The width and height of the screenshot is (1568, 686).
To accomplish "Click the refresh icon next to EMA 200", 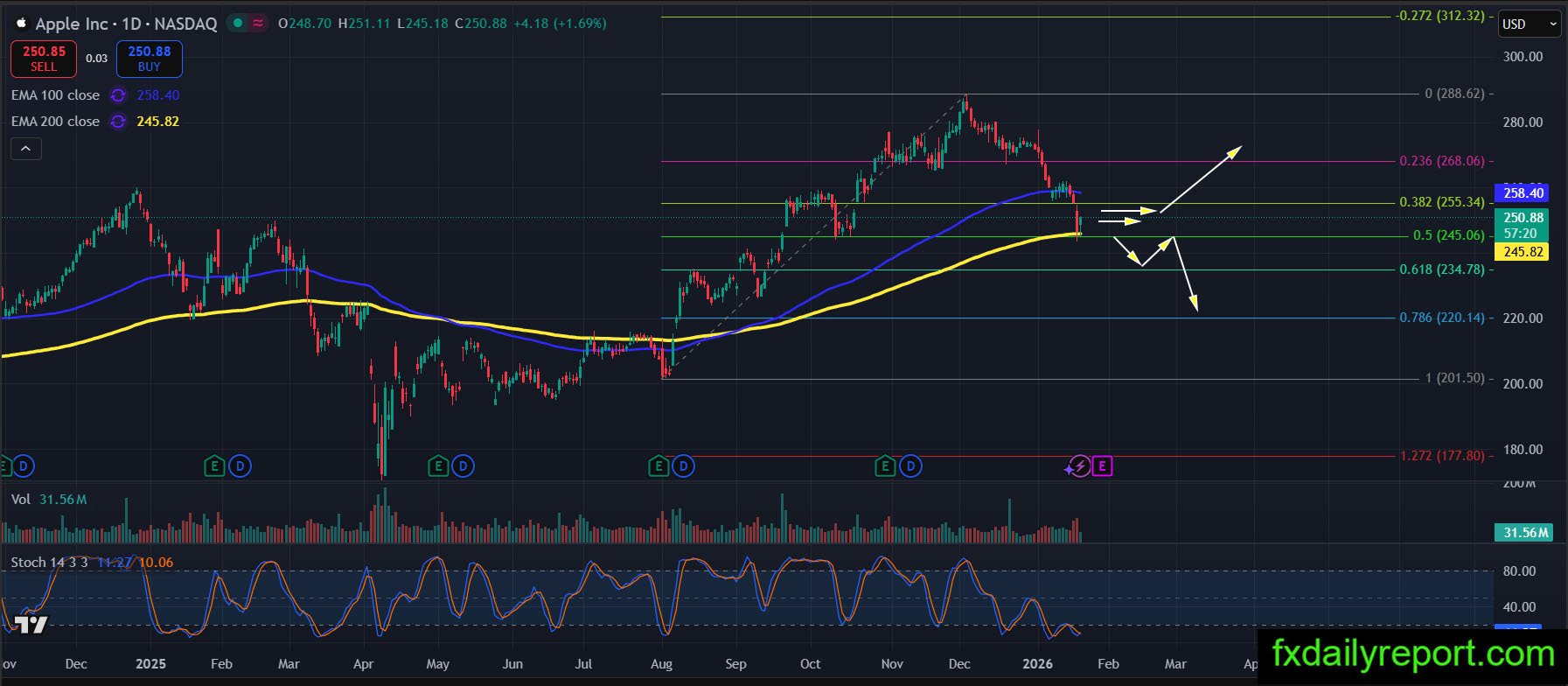I will [x=118, y=122].
